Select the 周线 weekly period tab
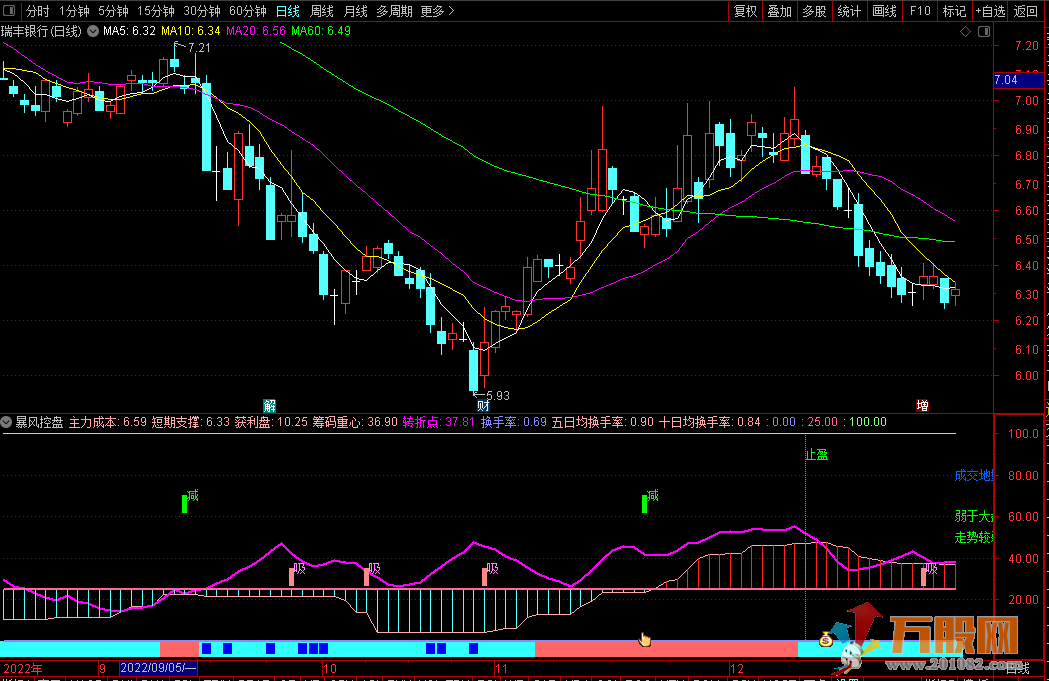1049x681 pixels. (322, 11)
